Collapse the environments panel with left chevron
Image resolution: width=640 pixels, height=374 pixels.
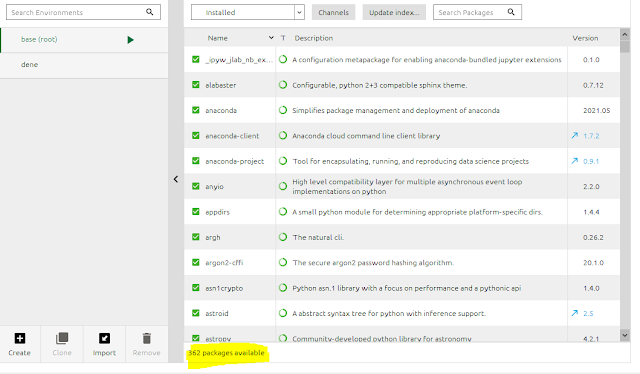(176, 179)
